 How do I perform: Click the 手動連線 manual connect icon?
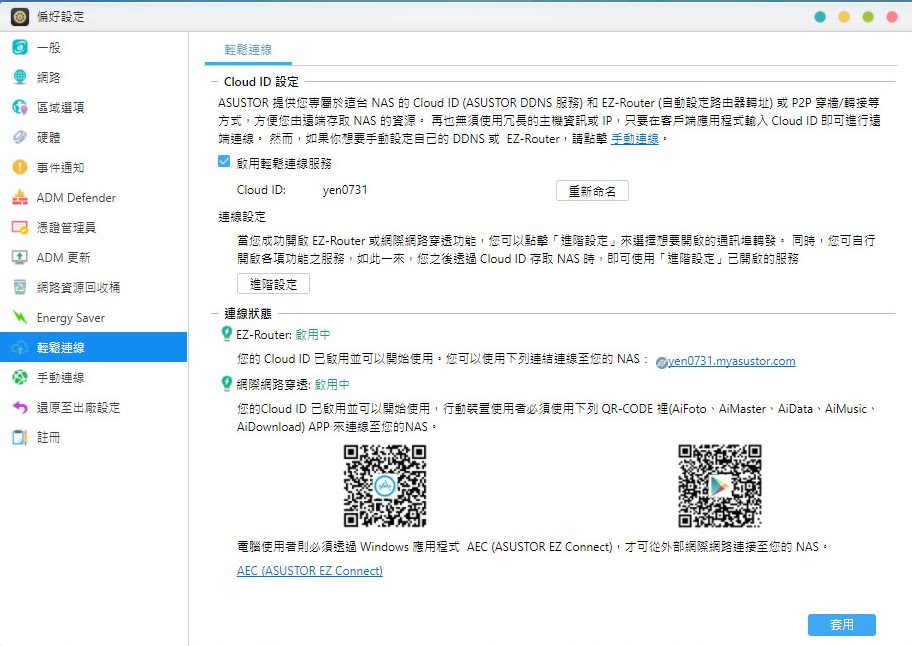20,377
